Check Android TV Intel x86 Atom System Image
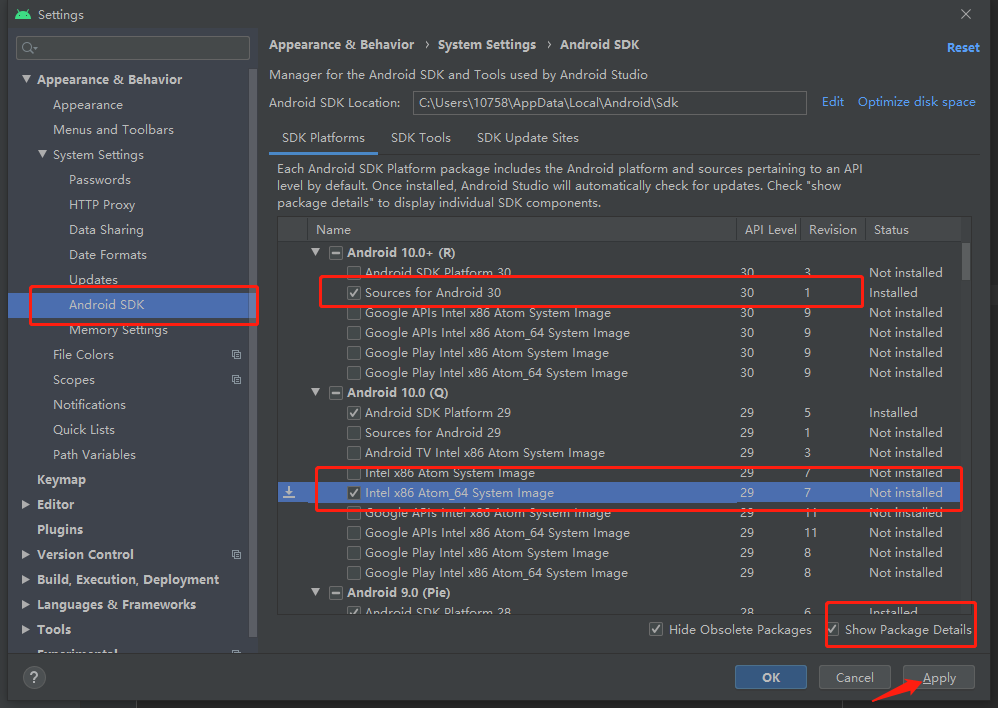 (x=354, y=453)
